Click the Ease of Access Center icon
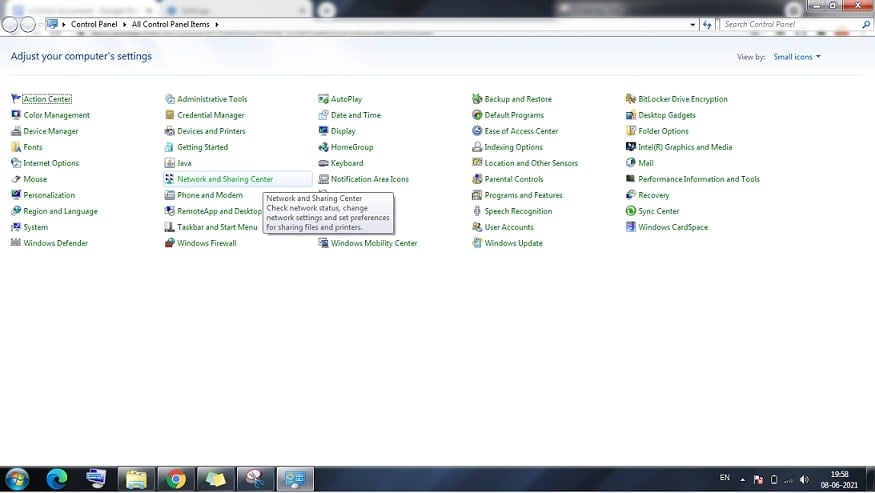 point(477,131)
